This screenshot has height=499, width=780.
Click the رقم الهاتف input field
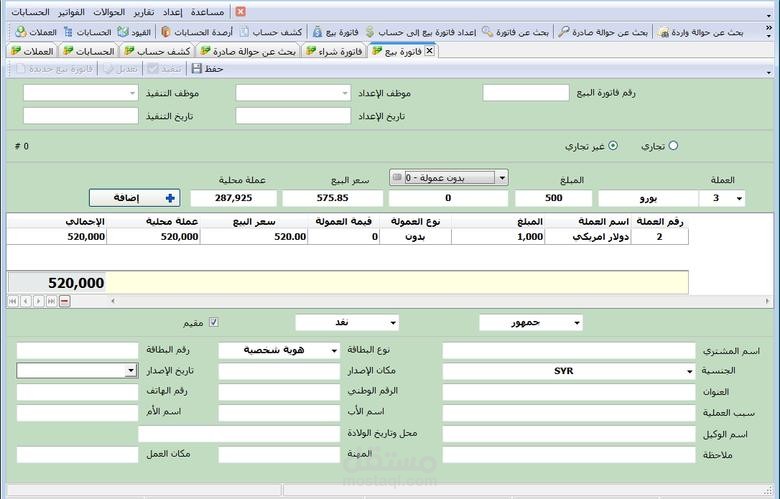point(77,393)
